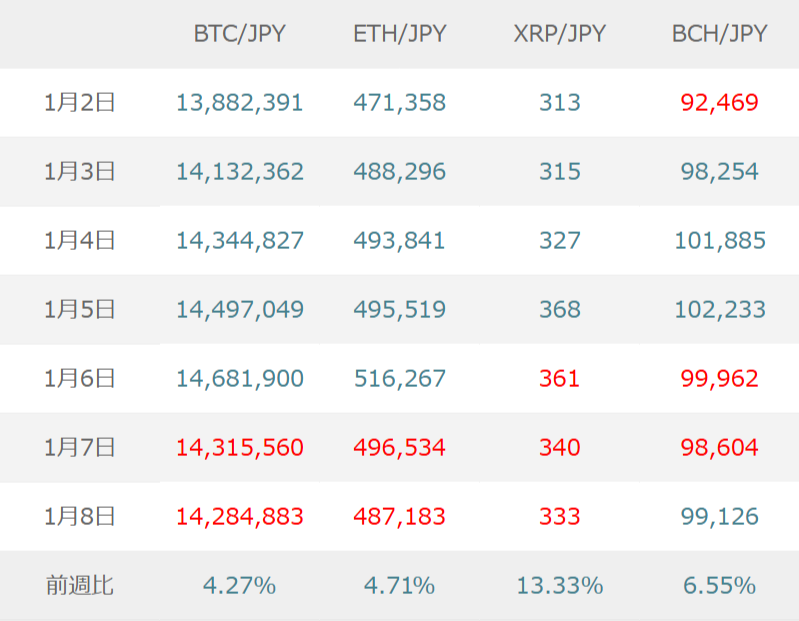
Task: Click the 前週比 row label
Action: point(80,585)
